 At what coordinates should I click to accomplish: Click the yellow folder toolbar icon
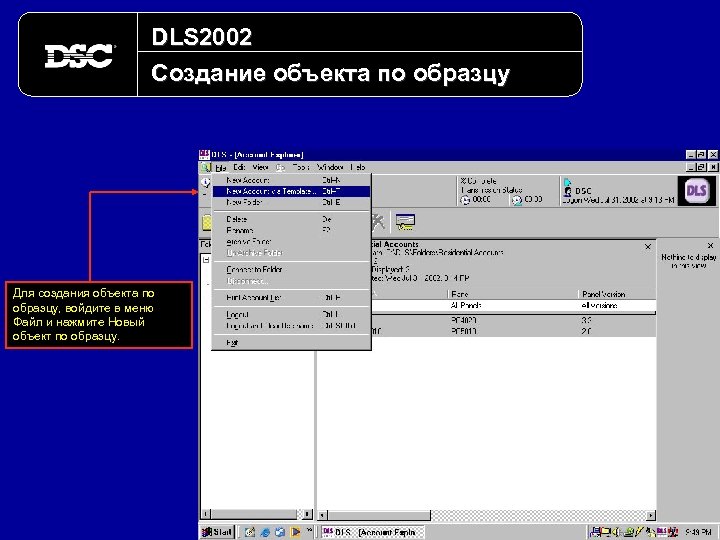[207, 223]
